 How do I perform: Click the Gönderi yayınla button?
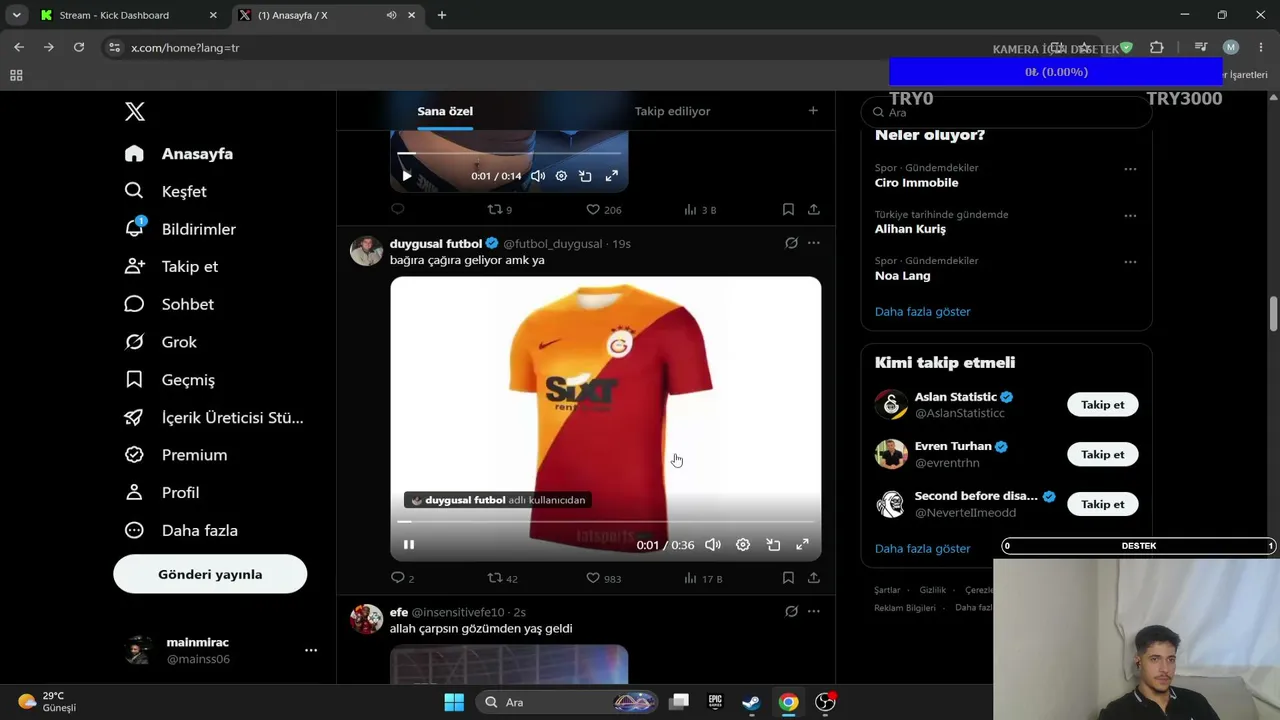[210, 574]
